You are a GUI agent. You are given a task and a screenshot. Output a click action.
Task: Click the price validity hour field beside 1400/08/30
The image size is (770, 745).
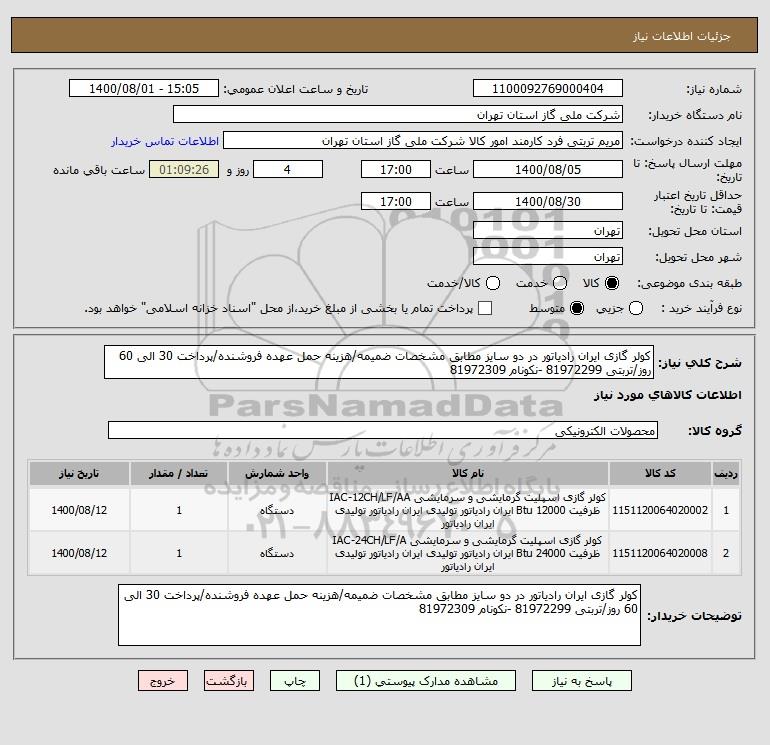coord(396,201)
